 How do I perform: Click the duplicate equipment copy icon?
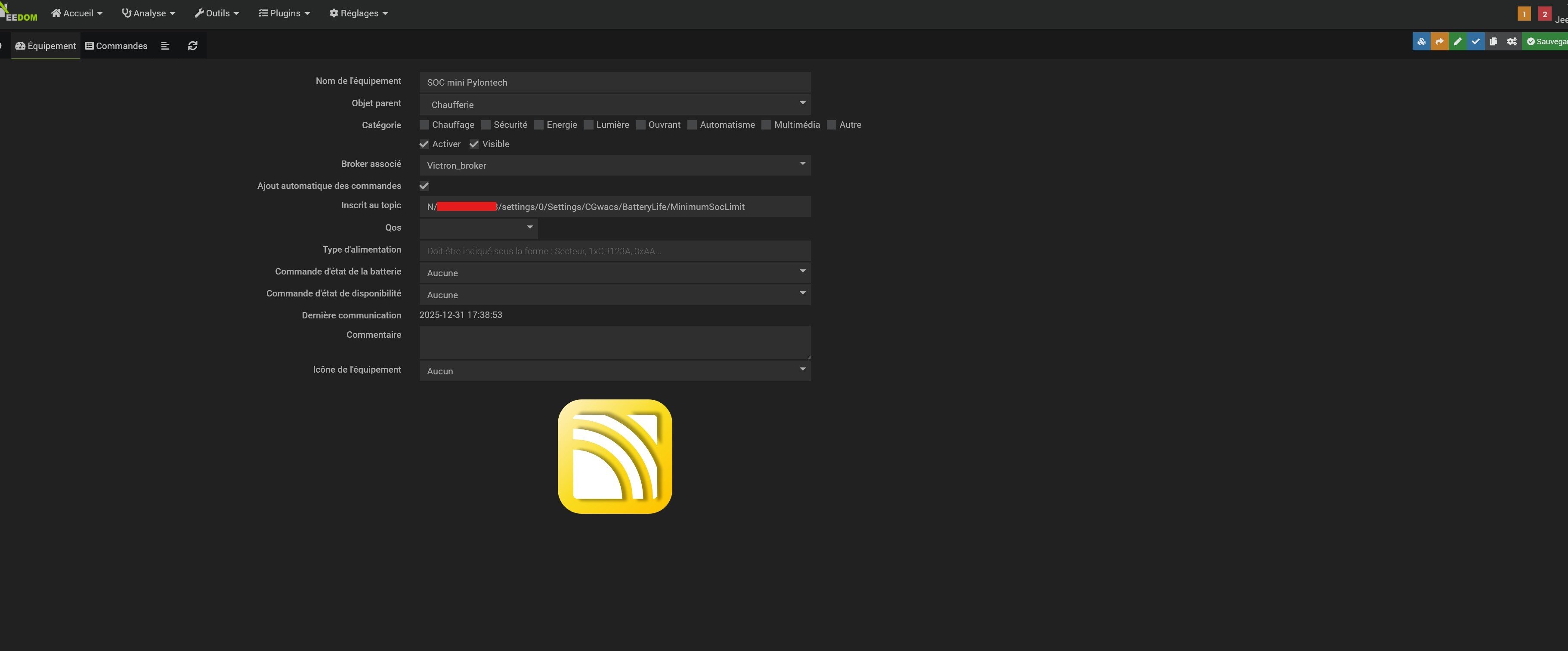coord(1493,41)
